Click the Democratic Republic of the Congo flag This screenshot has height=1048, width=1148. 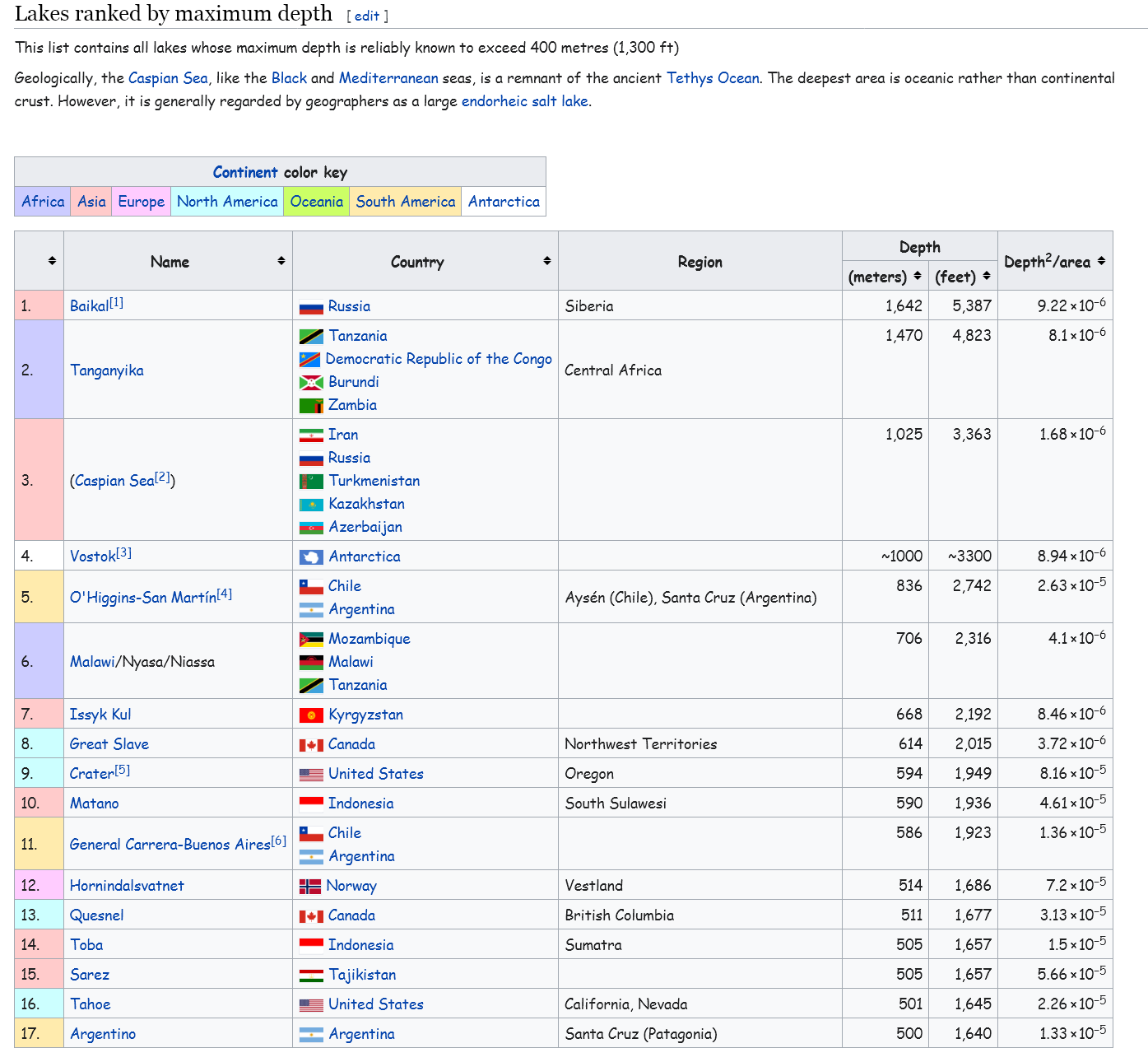[309, 360]
